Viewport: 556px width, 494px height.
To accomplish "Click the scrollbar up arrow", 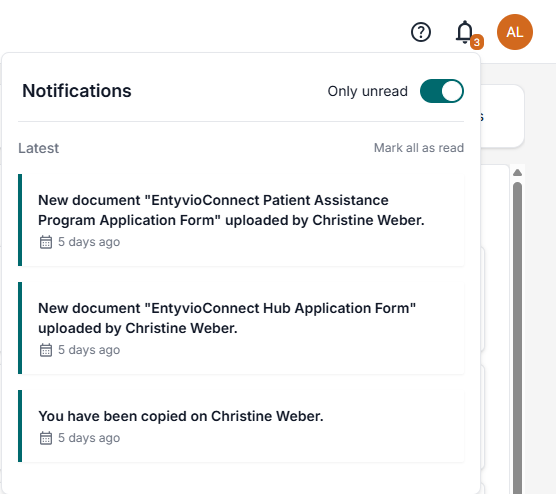I will click(x=517, y=173).
